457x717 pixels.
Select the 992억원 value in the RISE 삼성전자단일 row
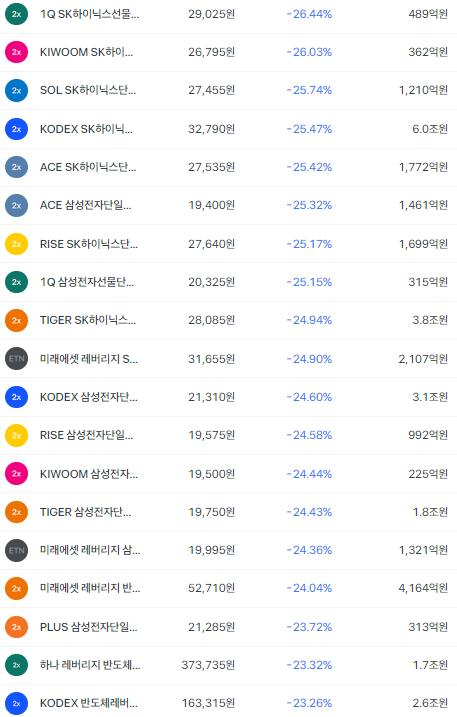click(428, 435)
